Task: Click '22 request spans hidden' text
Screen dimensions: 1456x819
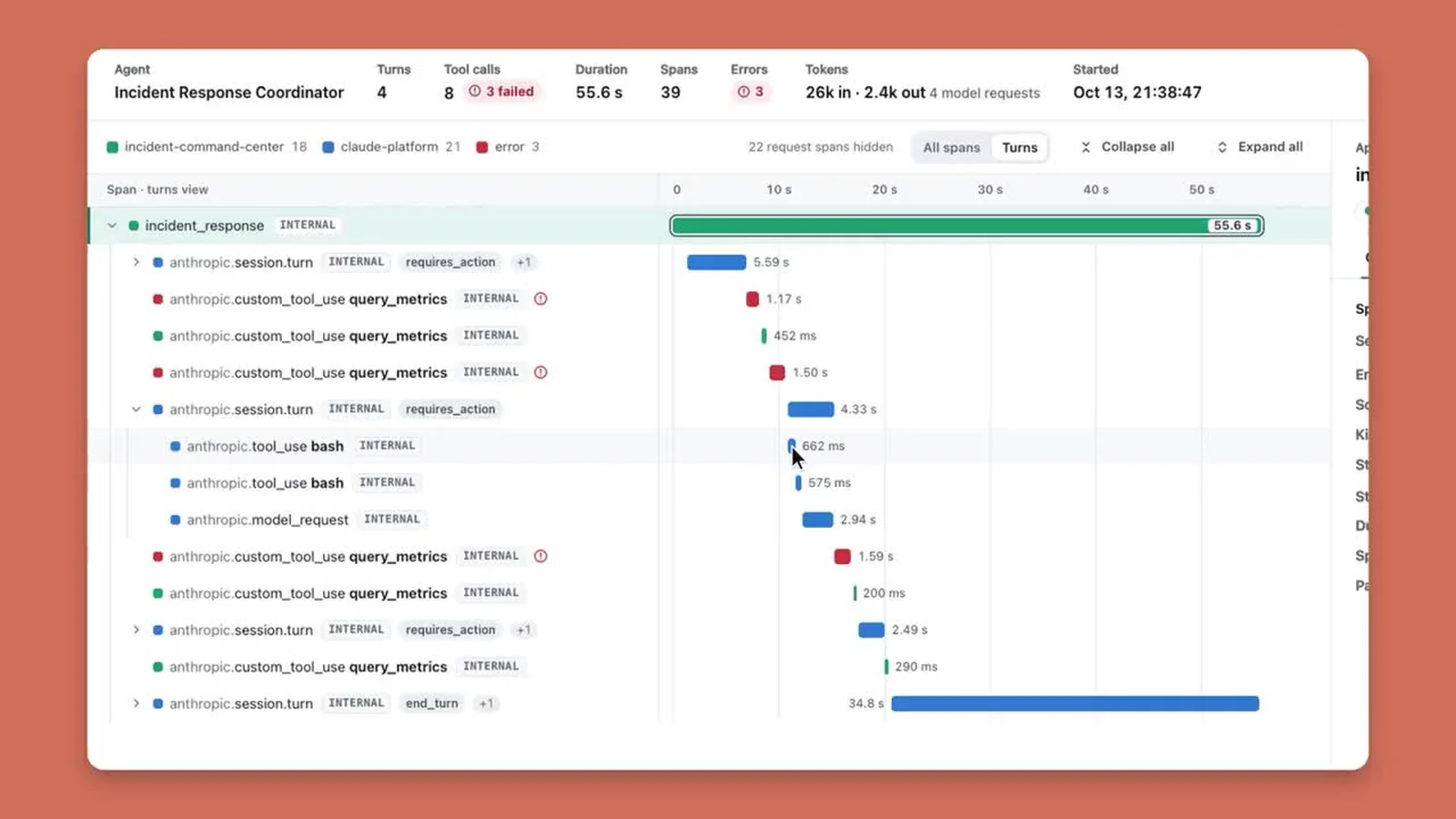Action: pyautogui.click(x=820, y=147)
